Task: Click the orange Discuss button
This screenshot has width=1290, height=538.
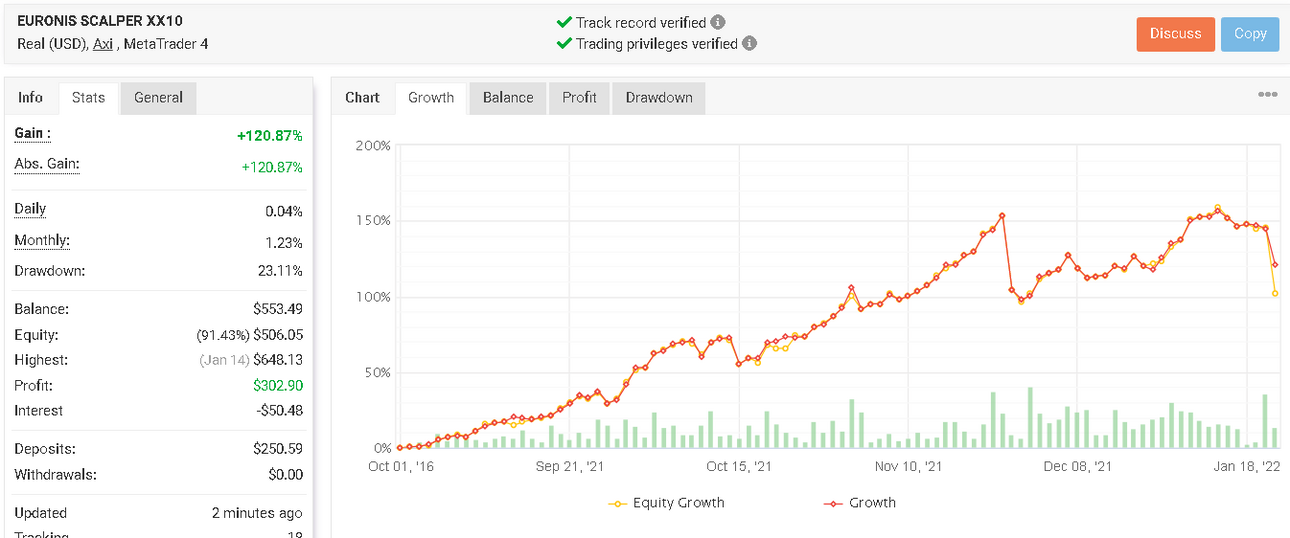Action: coord(1175,34)
